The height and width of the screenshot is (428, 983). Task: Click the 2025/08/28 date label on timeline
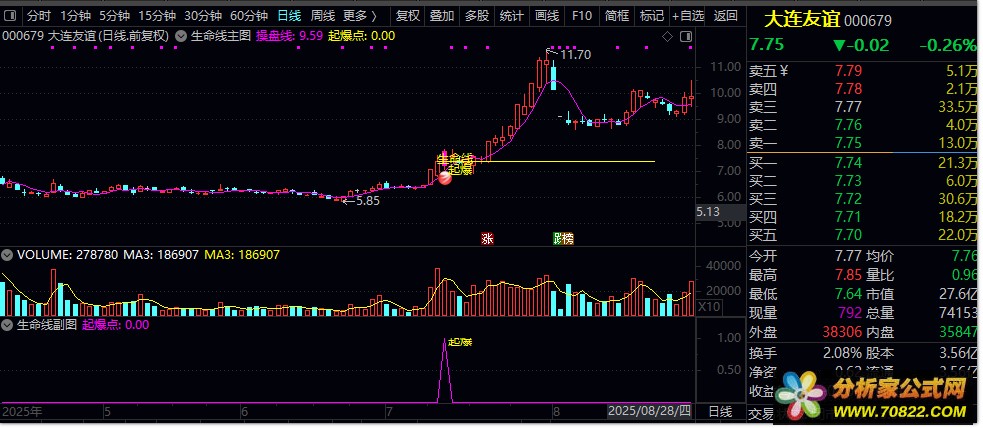point(651,411)
